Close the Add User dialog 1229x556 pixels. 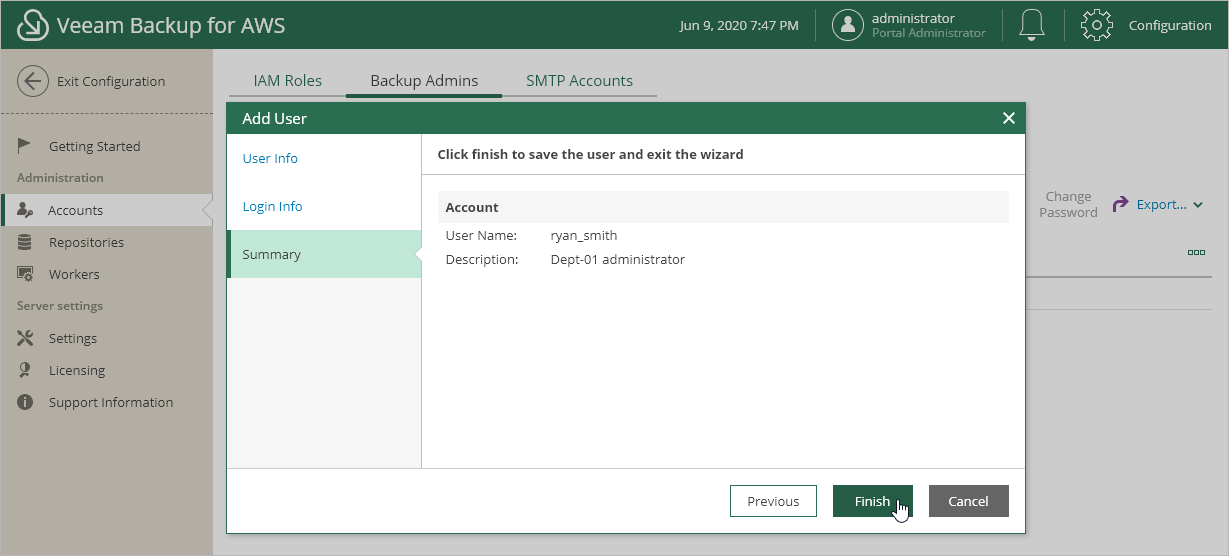tap(1008, 118)
